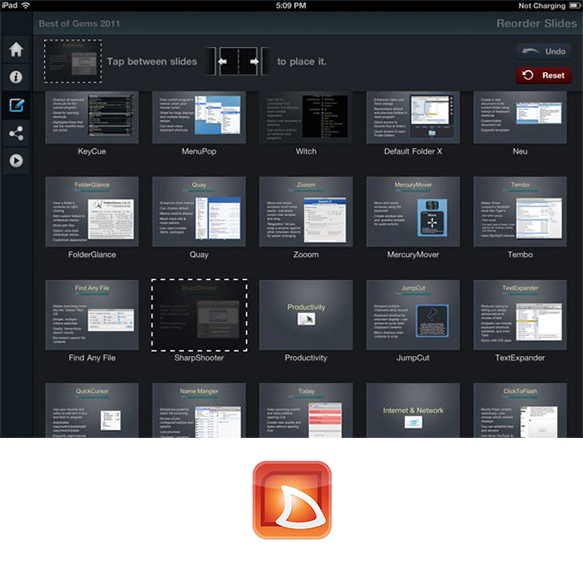583x562 pixels.
Task: Select the Neu slide thumbnail
Action: (520, 117)
